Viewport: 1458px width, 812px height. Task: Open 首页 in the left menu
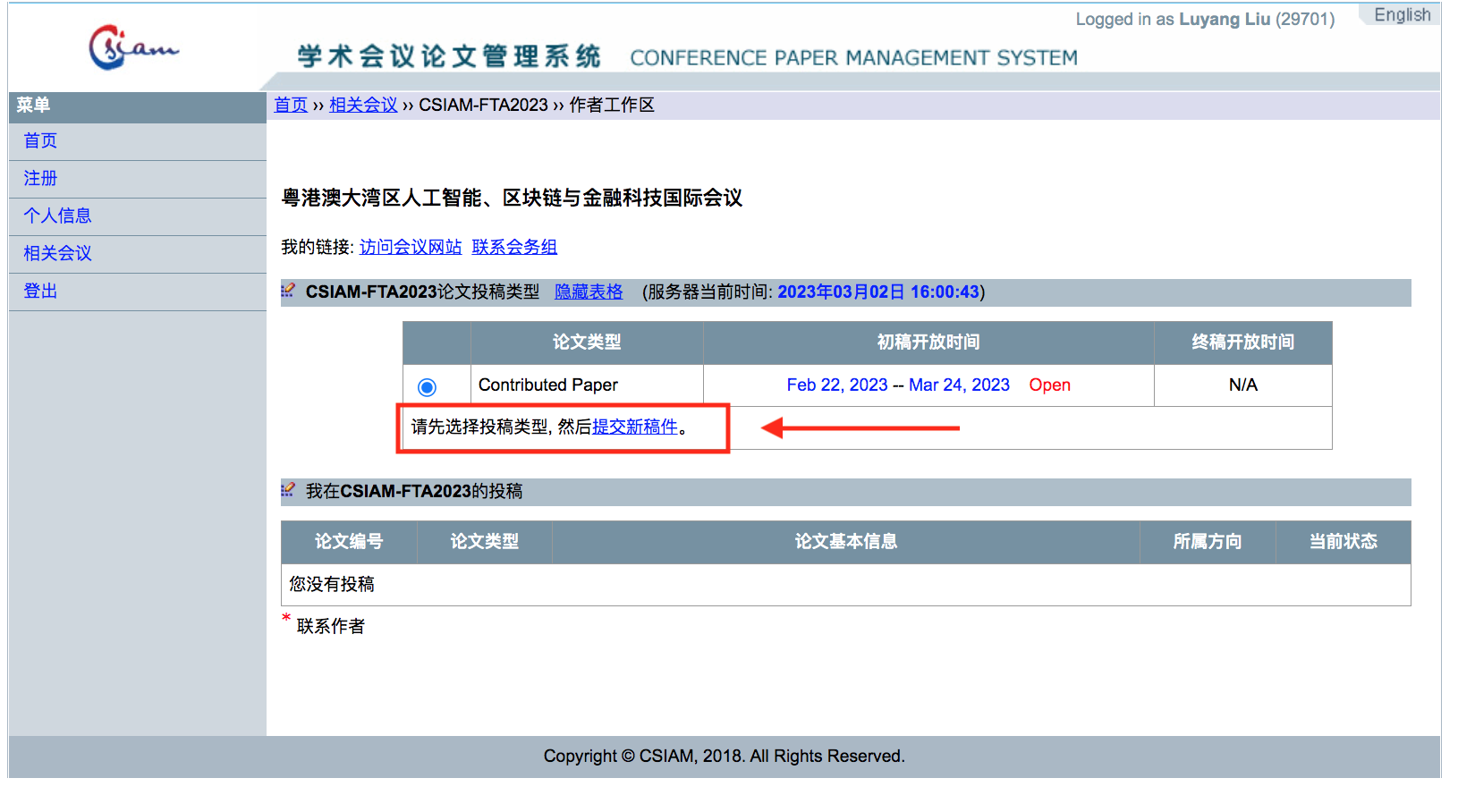click(x=40, y=141)
